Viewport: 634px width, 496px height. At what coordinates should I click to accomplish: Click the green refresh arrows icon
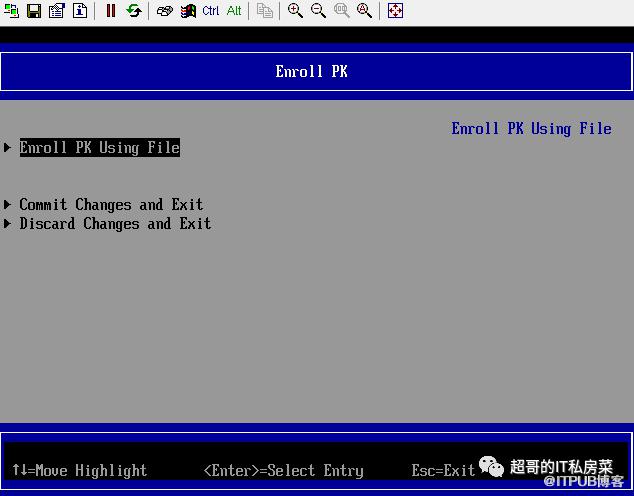133,11
